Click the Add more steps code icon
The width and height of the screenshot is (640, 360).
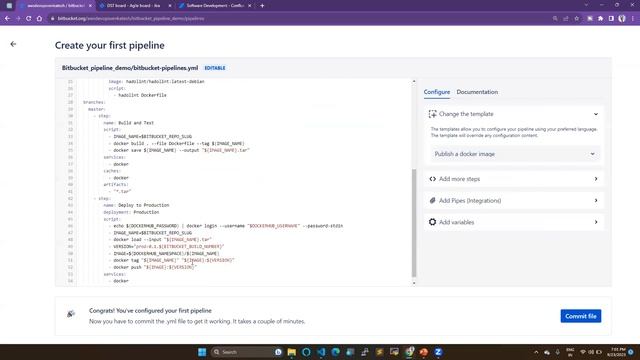tap(432, 179)
